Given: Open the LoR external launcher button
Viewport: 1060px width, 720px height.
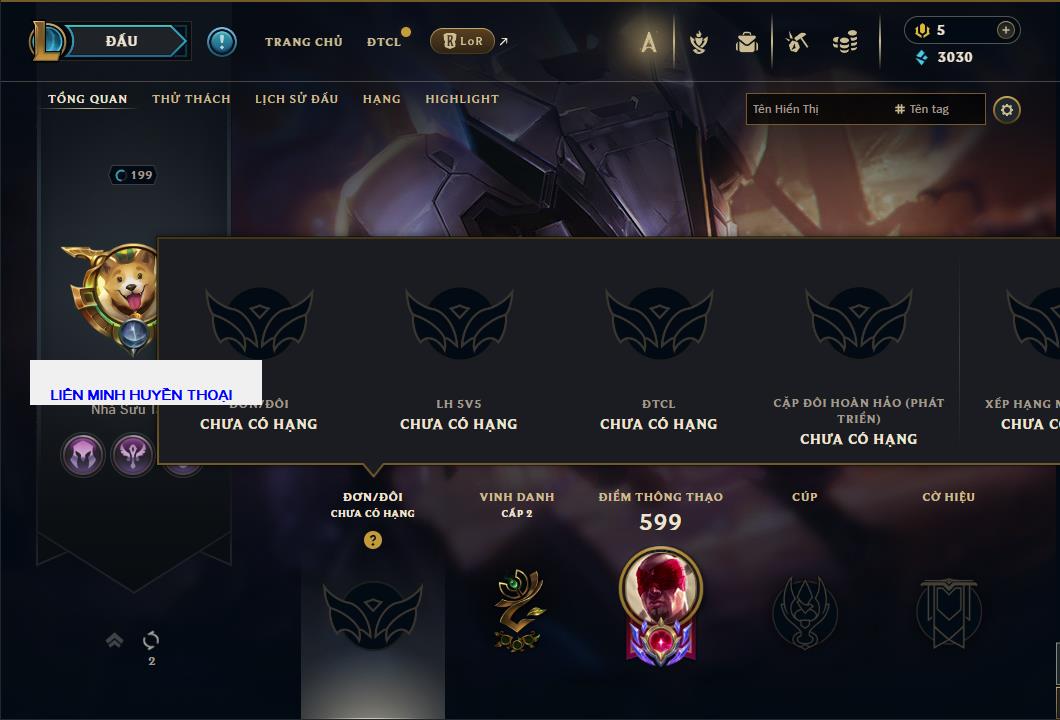Looking at the screenshot, I should [x=462, y=41].
